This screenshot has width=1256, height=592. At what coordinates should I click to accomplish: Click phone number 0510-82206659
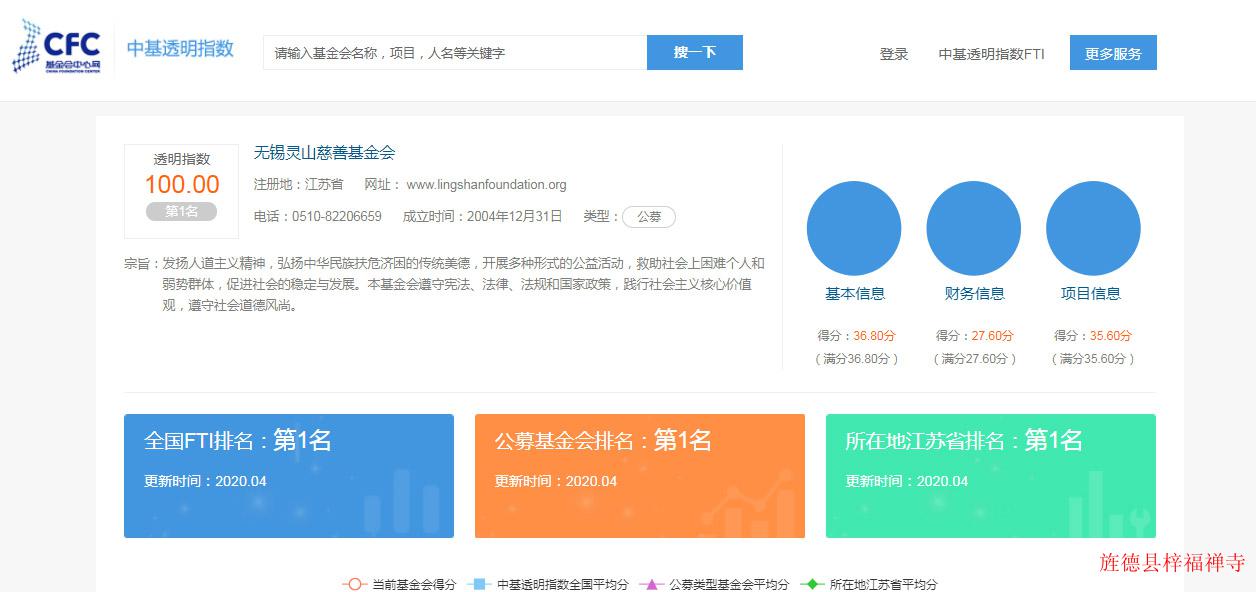tap(337, 217)
